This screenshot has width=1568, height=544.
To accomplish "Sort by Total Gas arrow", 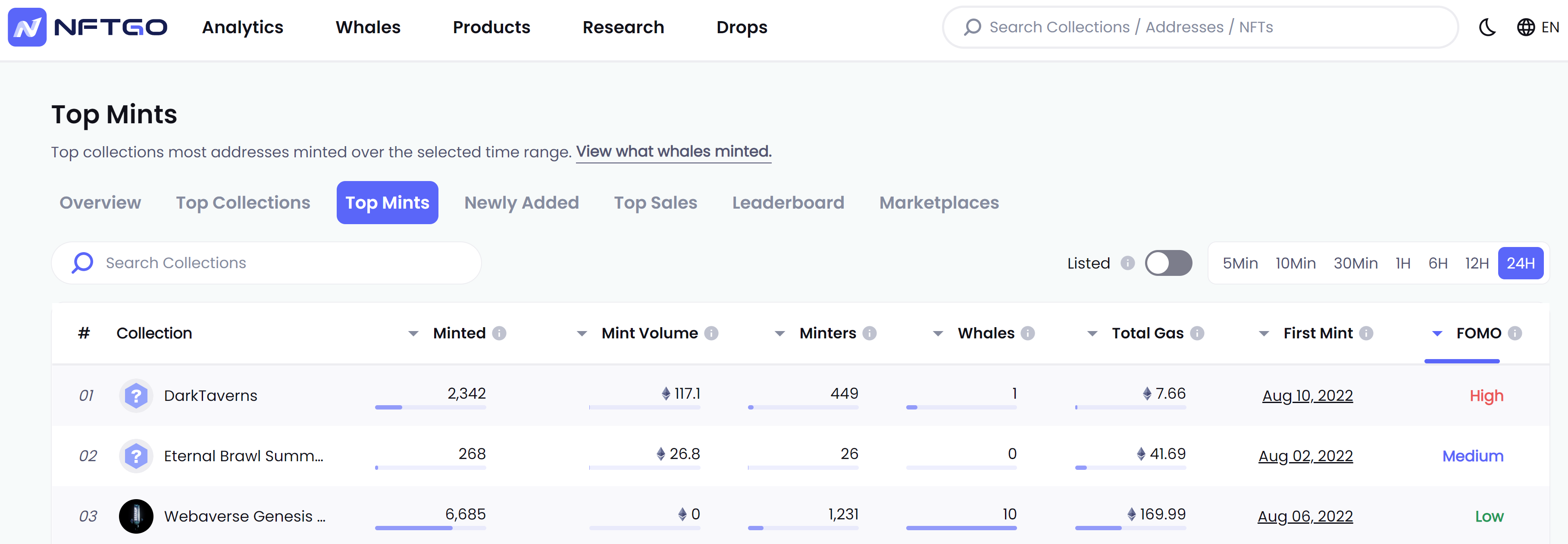I will (x=1092, y=334).
